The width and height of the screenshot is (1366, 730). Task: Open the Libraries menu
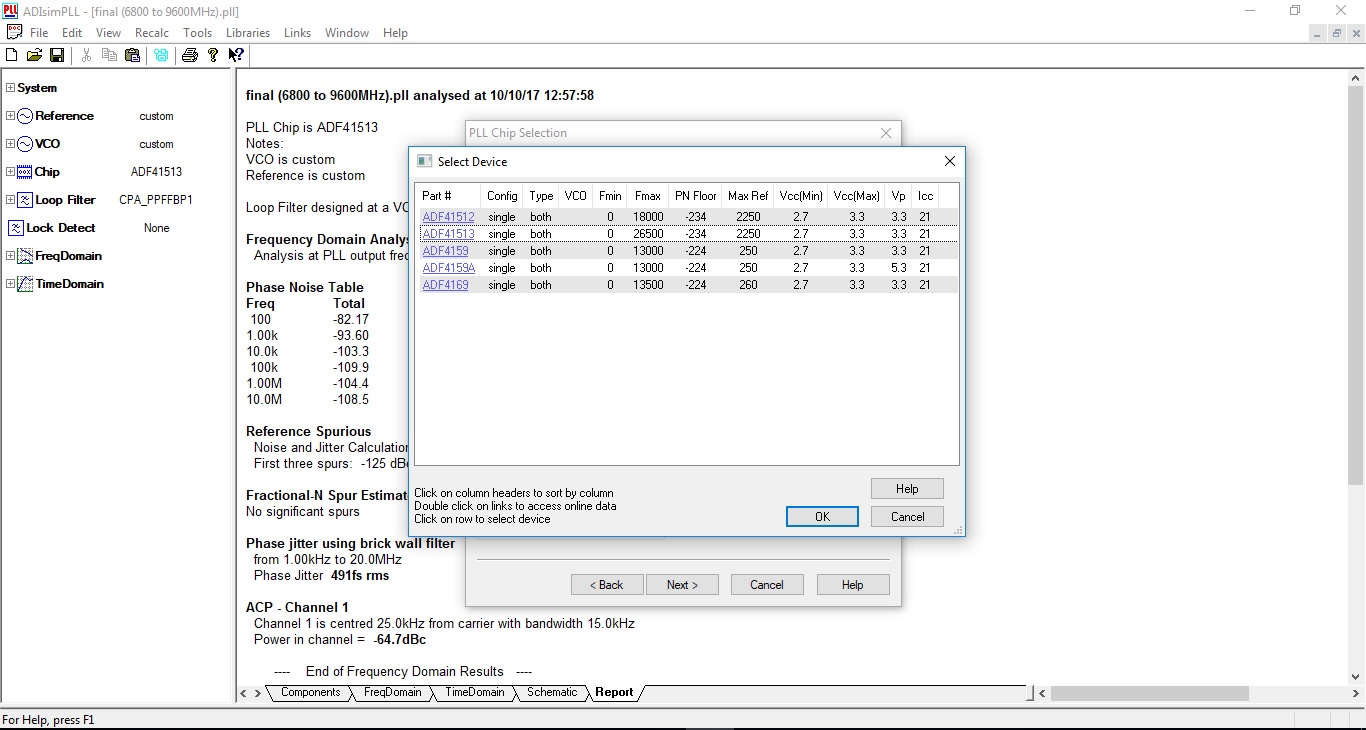(248, 33)
